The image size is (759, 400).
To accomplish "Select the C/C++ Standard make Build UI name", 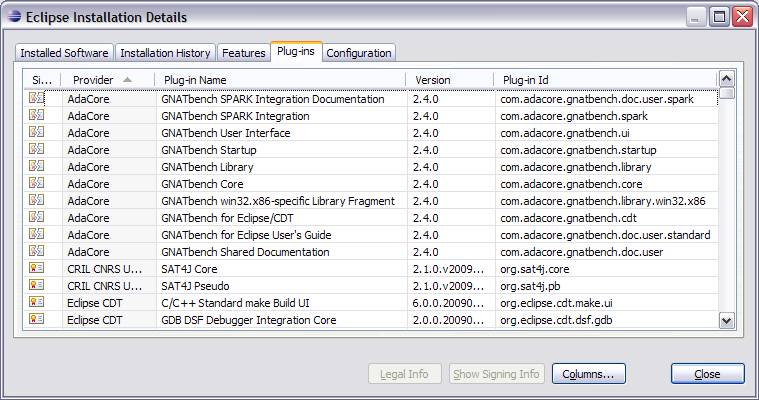I will tap(235, 303).
